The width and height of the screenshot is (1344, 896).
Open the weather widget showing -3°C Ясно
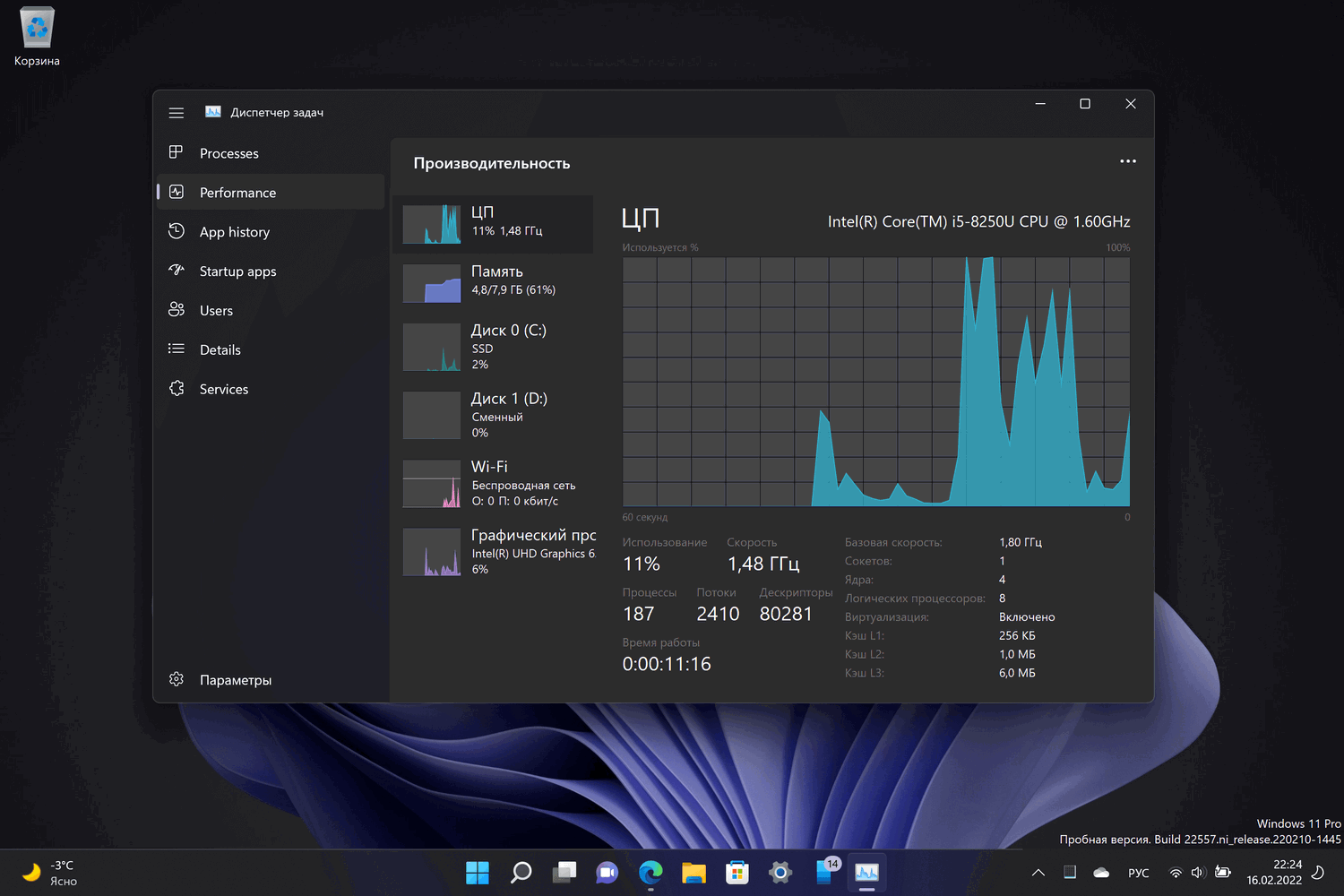point(50,873)
